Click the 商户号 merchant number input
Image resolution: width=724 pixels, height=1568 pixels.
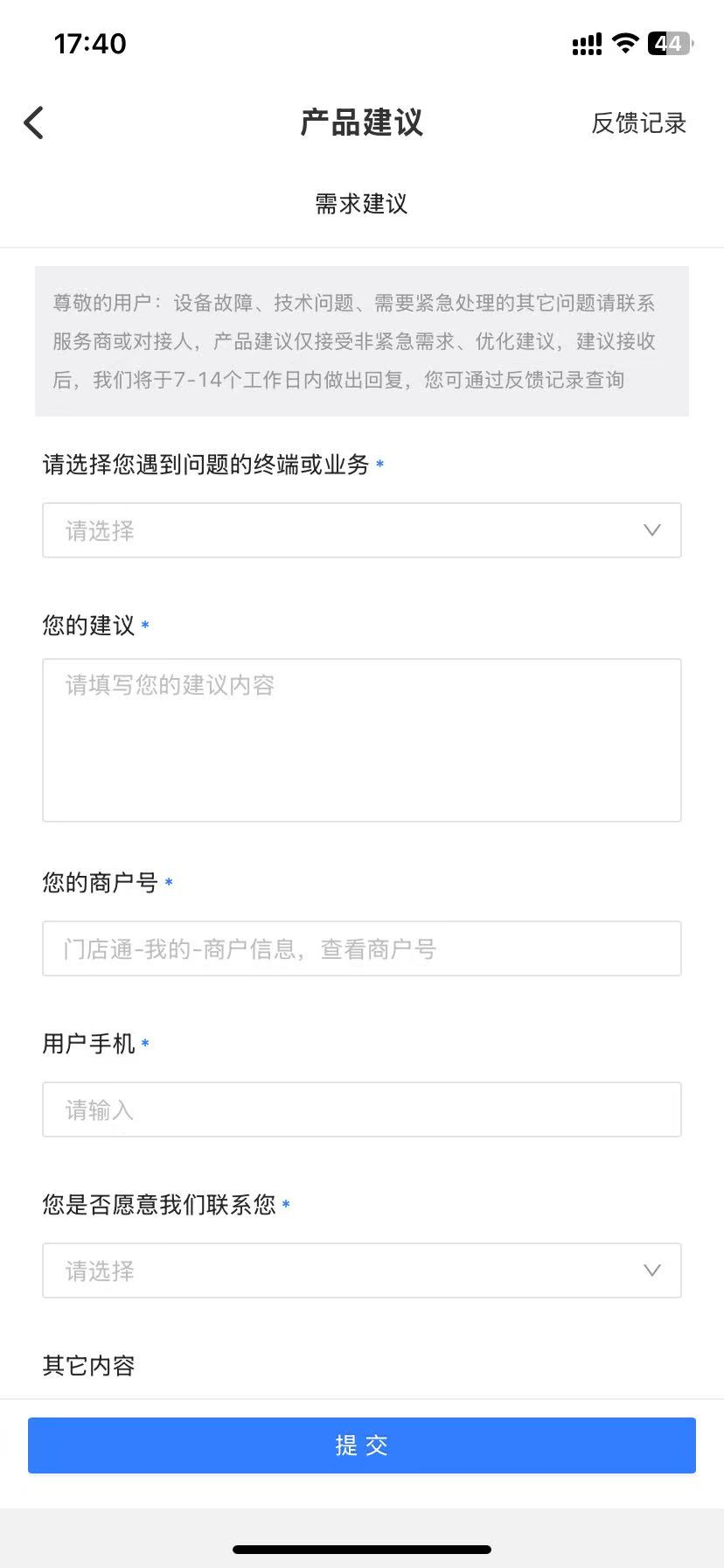361,948
